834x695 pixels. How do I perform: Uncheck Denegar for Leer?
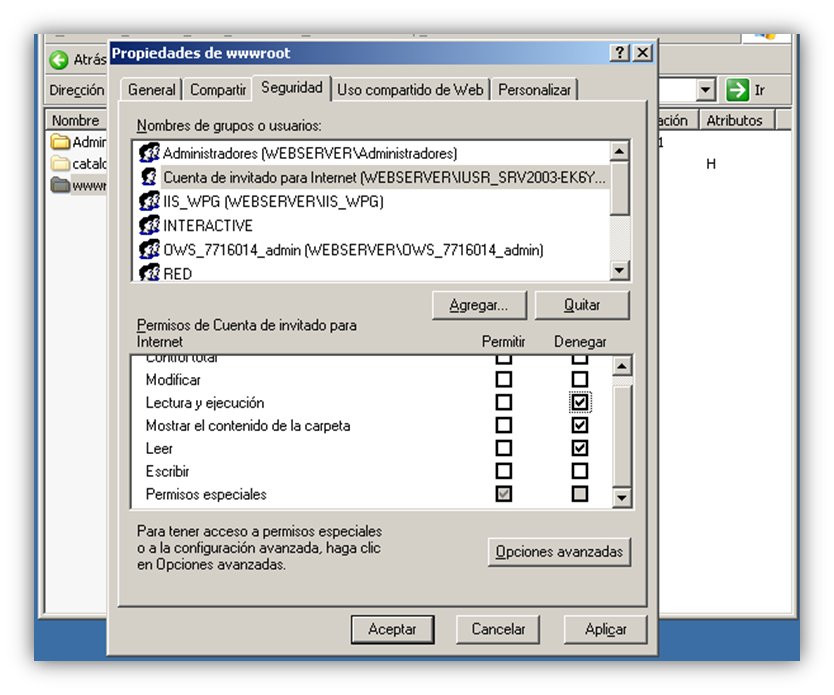click(579, 448)
